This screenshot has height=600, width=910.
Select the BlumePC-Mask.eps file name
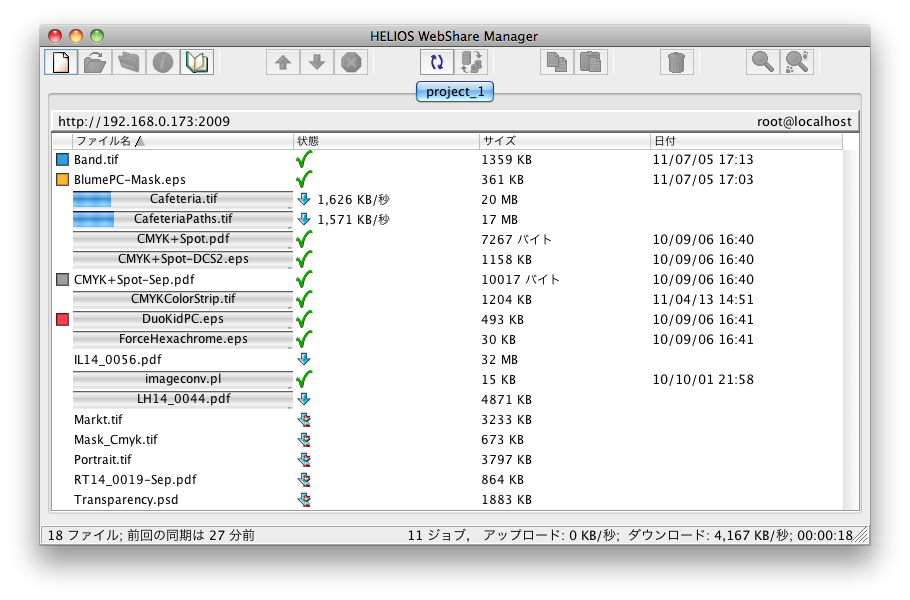point(129,180)
